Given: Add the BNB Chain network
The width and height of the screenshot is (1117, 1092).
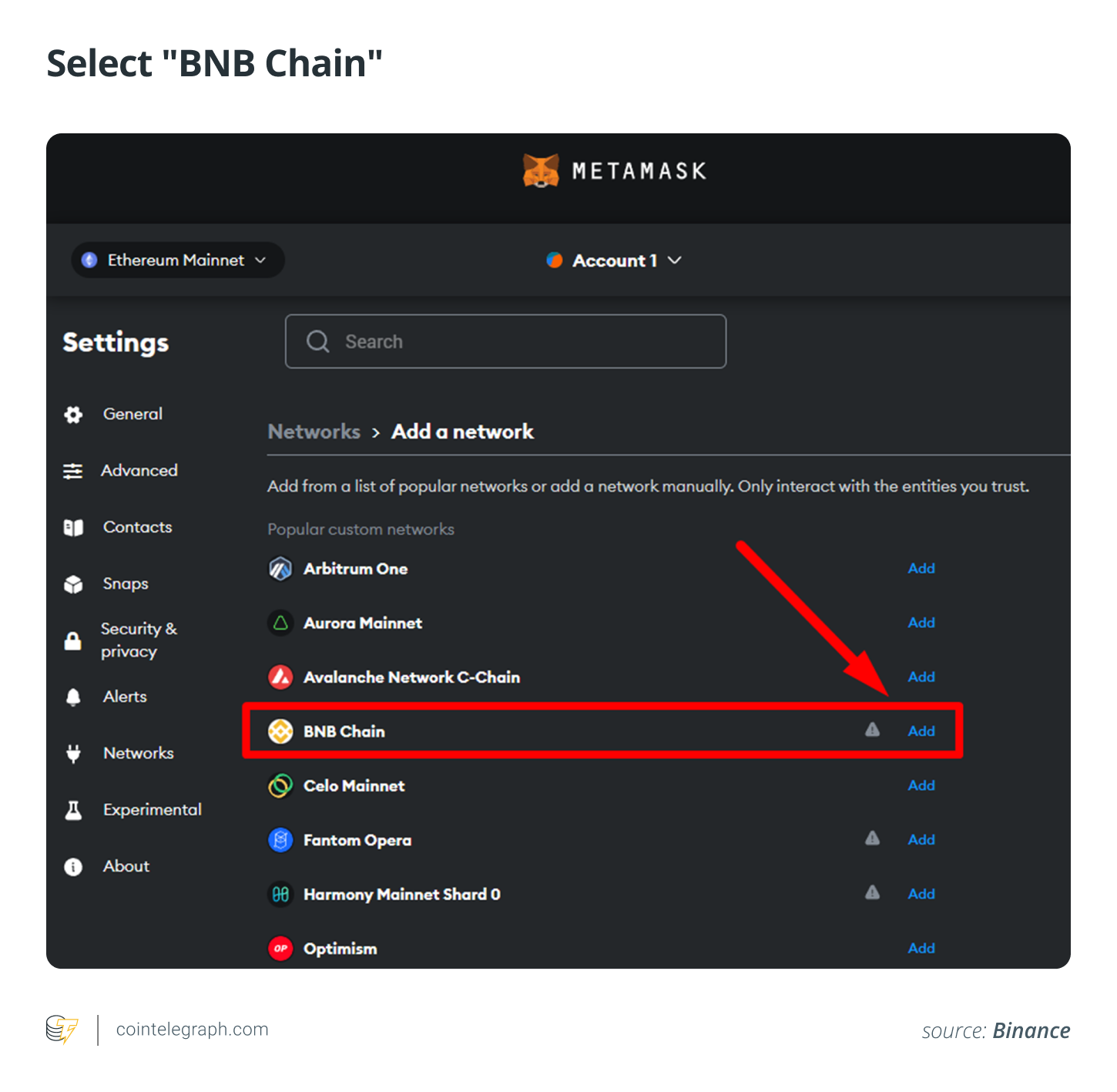Looking at the screenshot, I should tap(921, 731).
